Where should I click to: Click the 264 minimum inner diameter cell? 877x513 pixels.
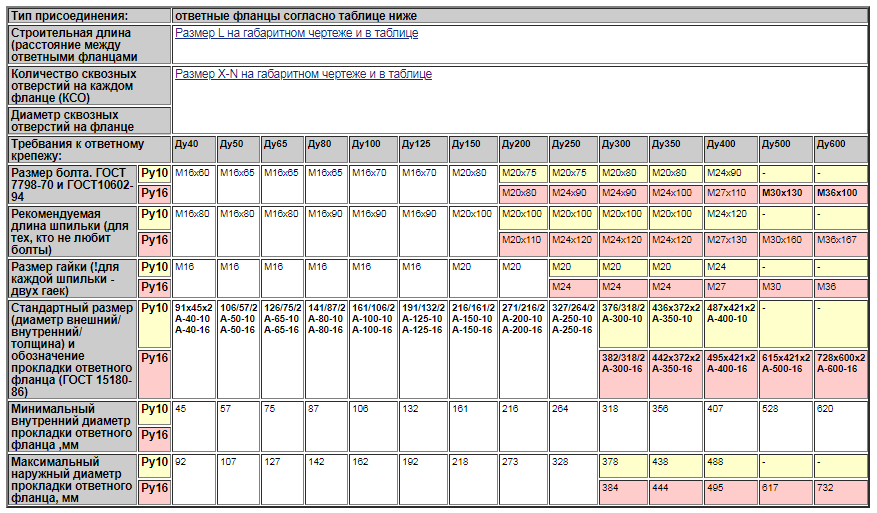click(x=573, y=426)
